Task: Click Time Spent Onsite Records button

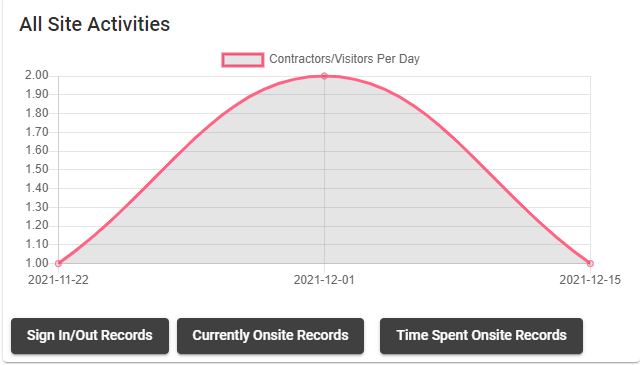Action: [481, 336]
